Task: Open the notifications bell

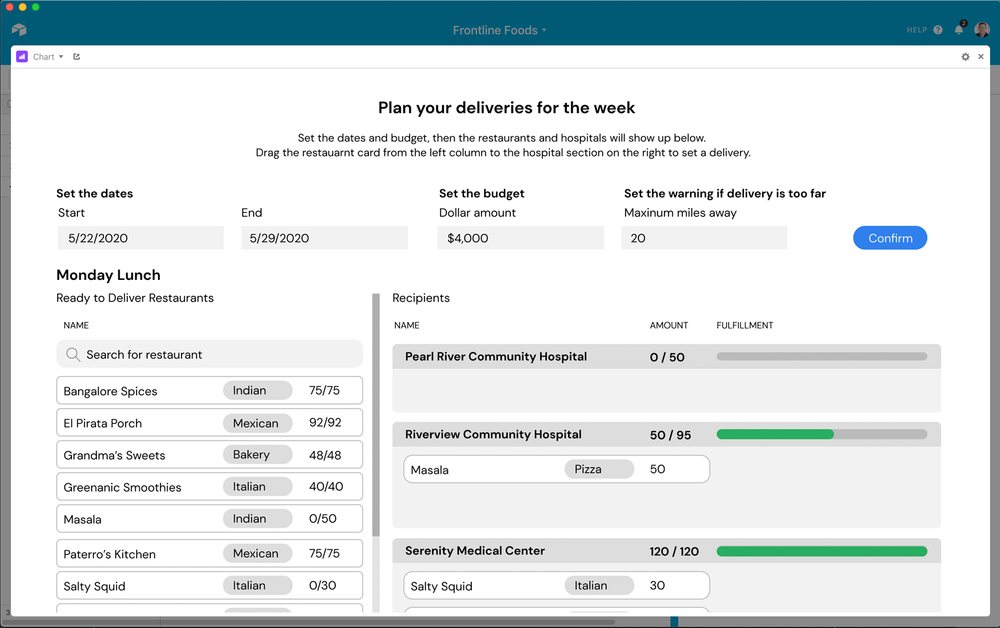Action: point(959,29)
